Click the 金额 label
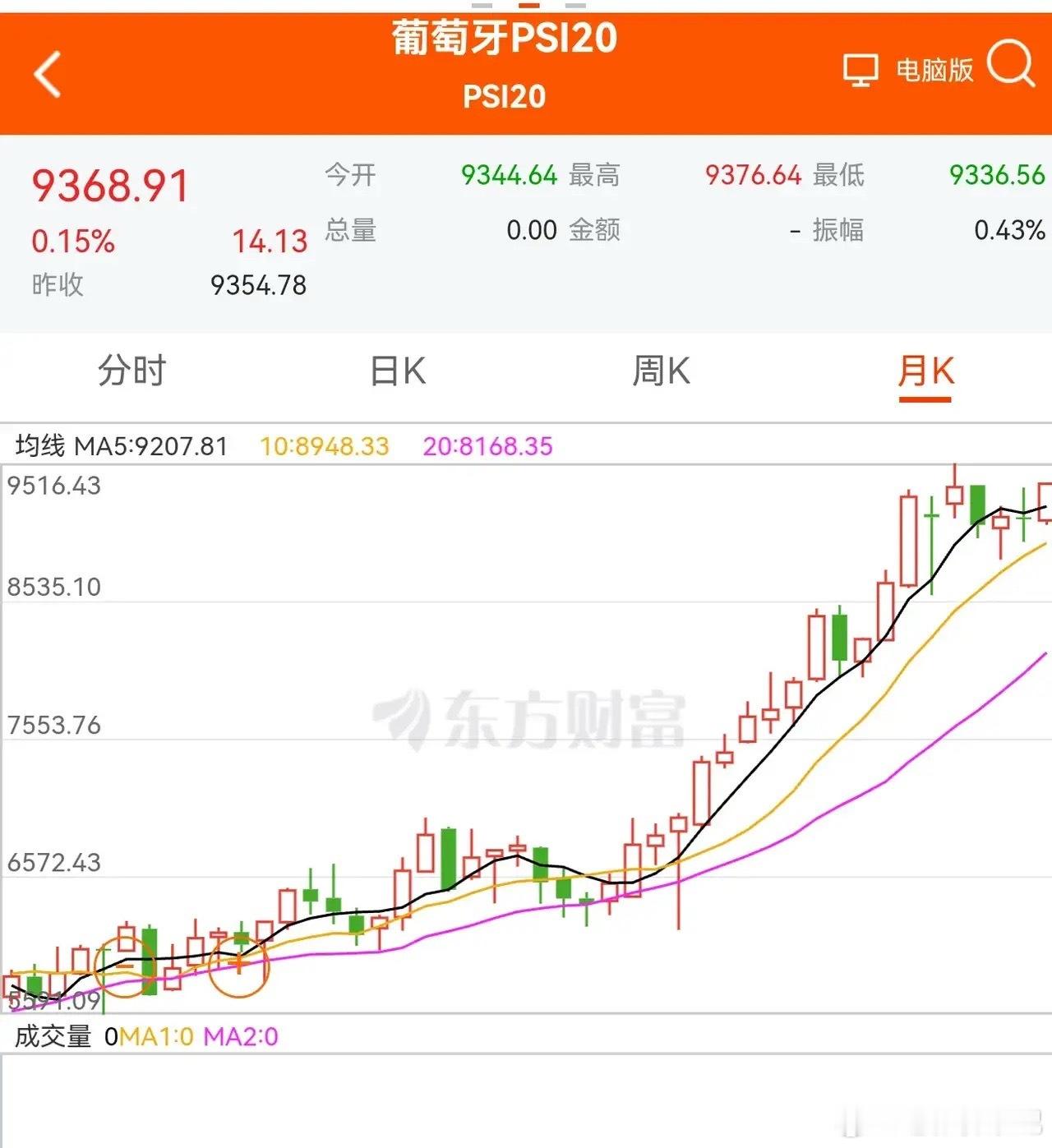This screenshot has height=1148, width=1052. click(x=595, y=230)
